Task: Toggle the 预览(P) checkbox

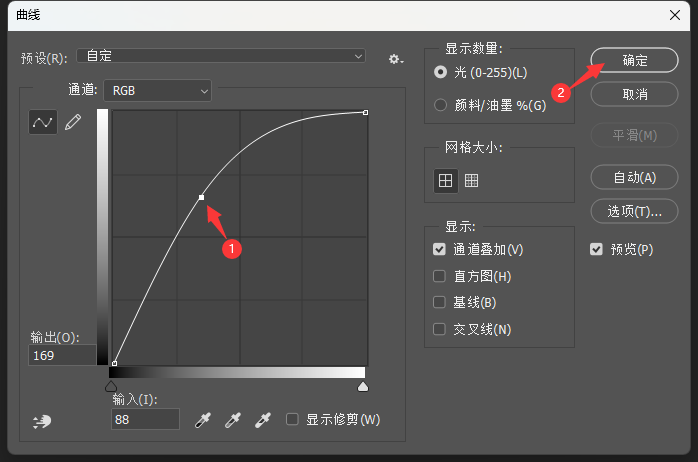Action: 597,249
